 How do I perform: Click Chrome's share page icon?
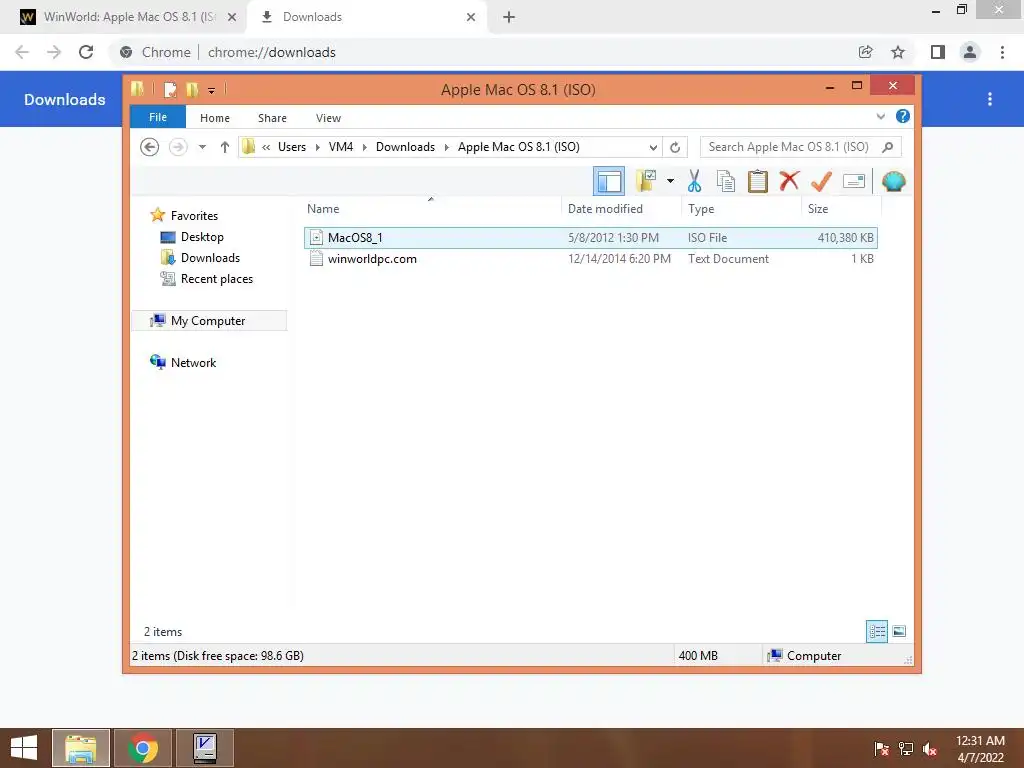coord(865,52)
